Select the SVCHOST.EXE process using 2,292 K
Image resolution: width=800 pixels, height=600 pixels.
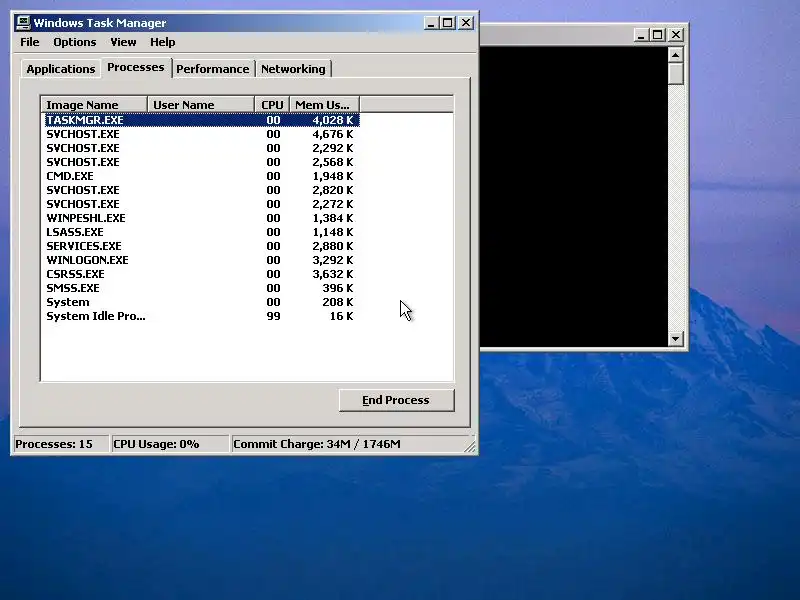[202, 148]
